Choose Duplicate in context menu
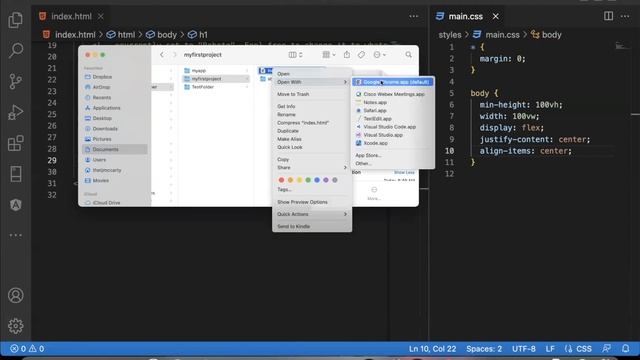Image resolution: width=640 pixels, height=360 pixels. (288, 131)
